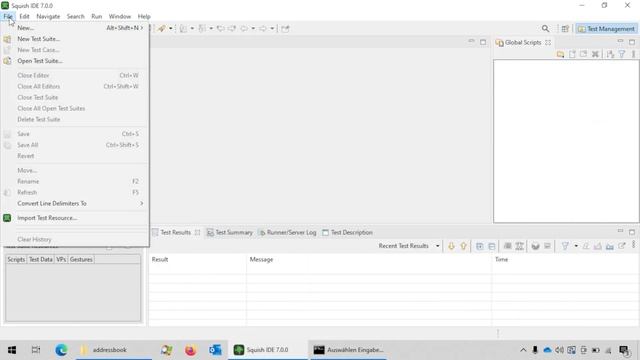
Task: Open the perspective chooser icon
Action: click(x=565, y=29)
